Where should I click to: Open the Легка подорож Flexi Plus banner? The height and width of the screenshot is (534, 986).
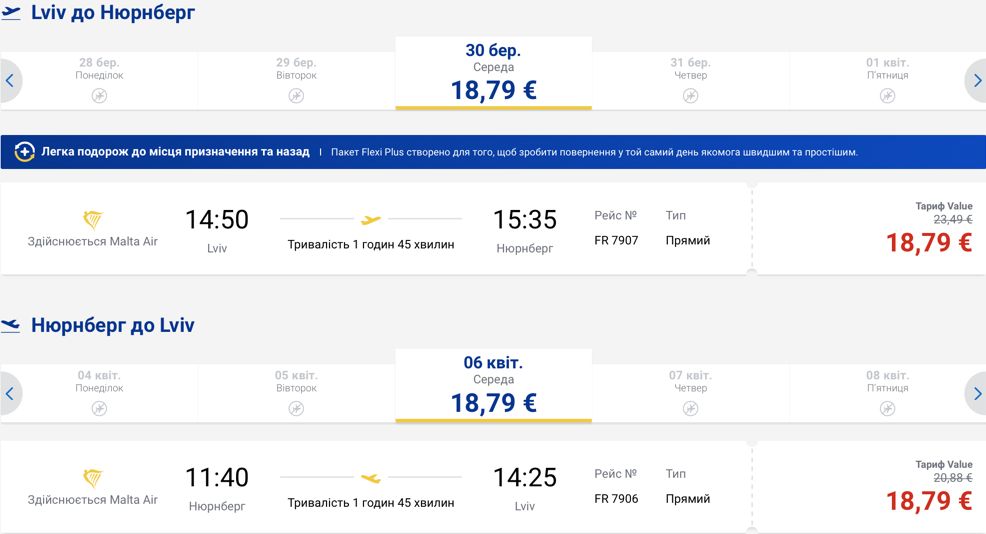click(493, 152)
